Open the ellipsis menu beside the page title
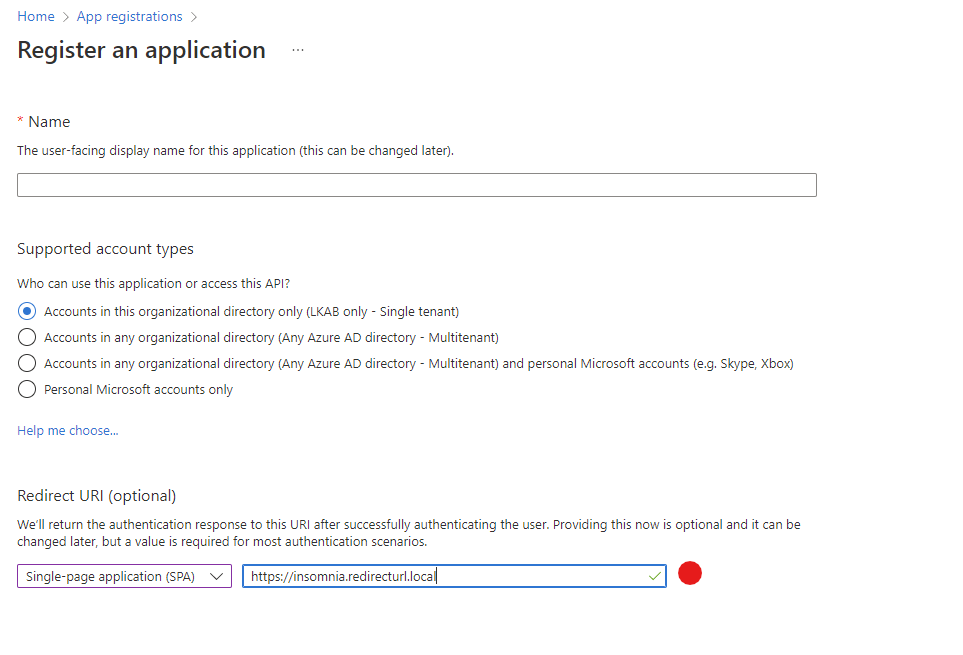Screen dimensions: 963x655 [x=297, y=51]
